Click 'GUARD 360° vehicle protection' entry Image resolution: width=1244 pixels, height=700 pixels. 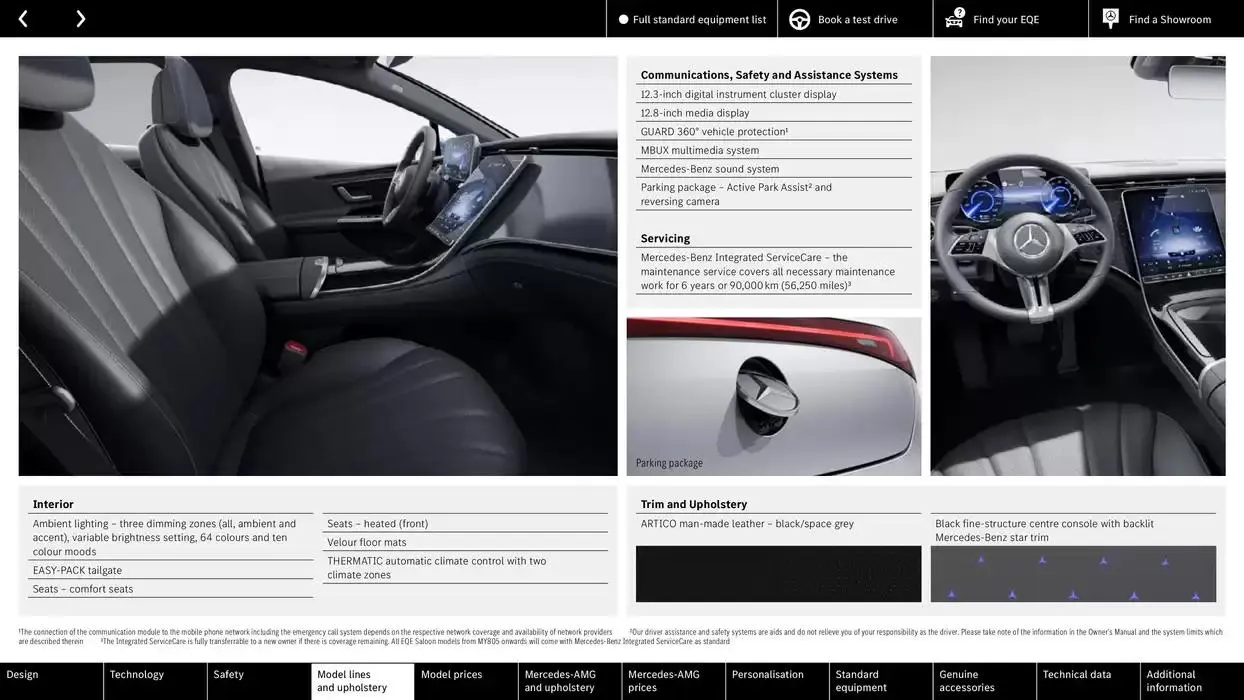[x=714, y=132]
